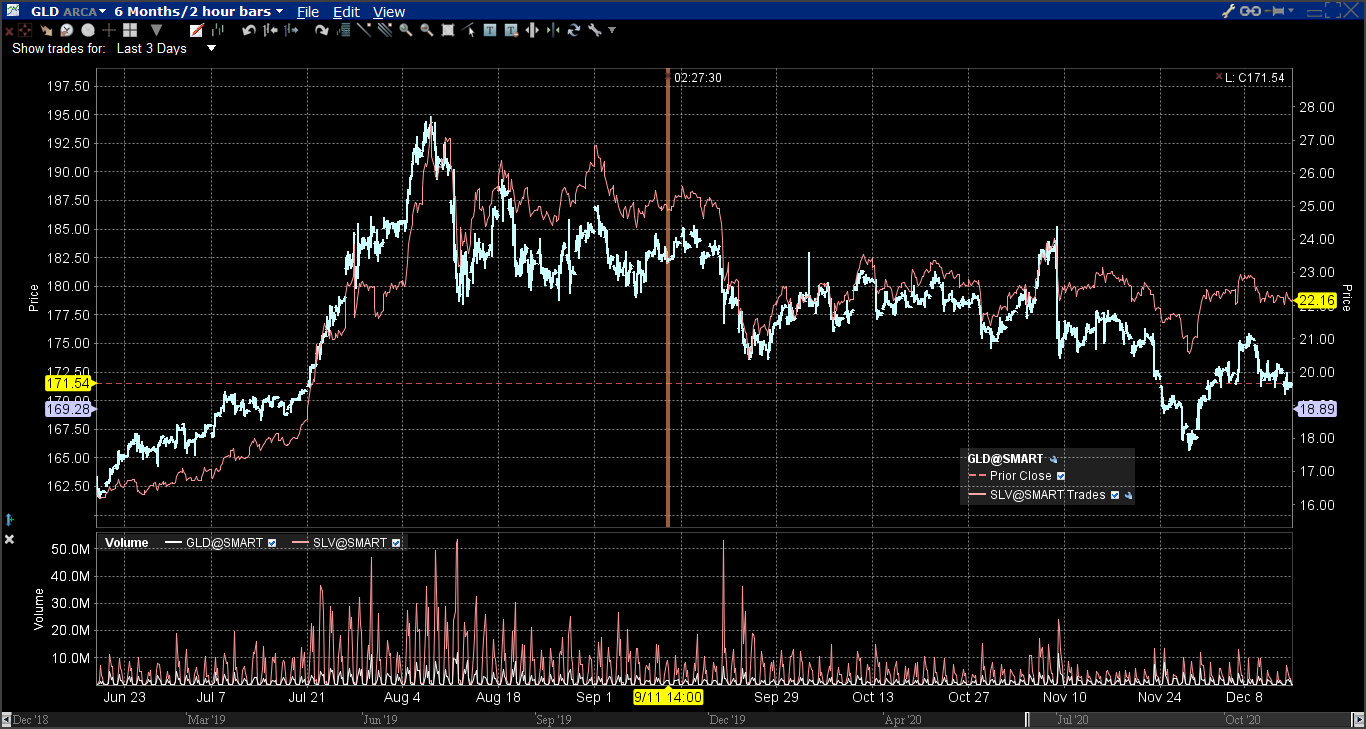Click the candlestick bars toolbar icon
The width and height of the screenshot is (1366, 729).
[218, 30]
